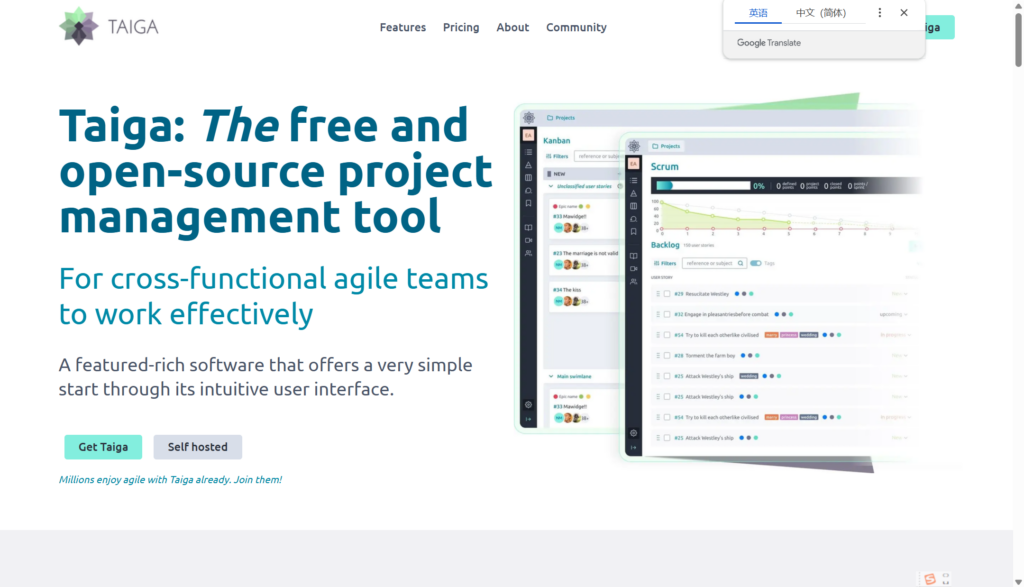Tick the checkbox next to Torment the farm boy
This screenshot has height=587, width=1024.
667,355
